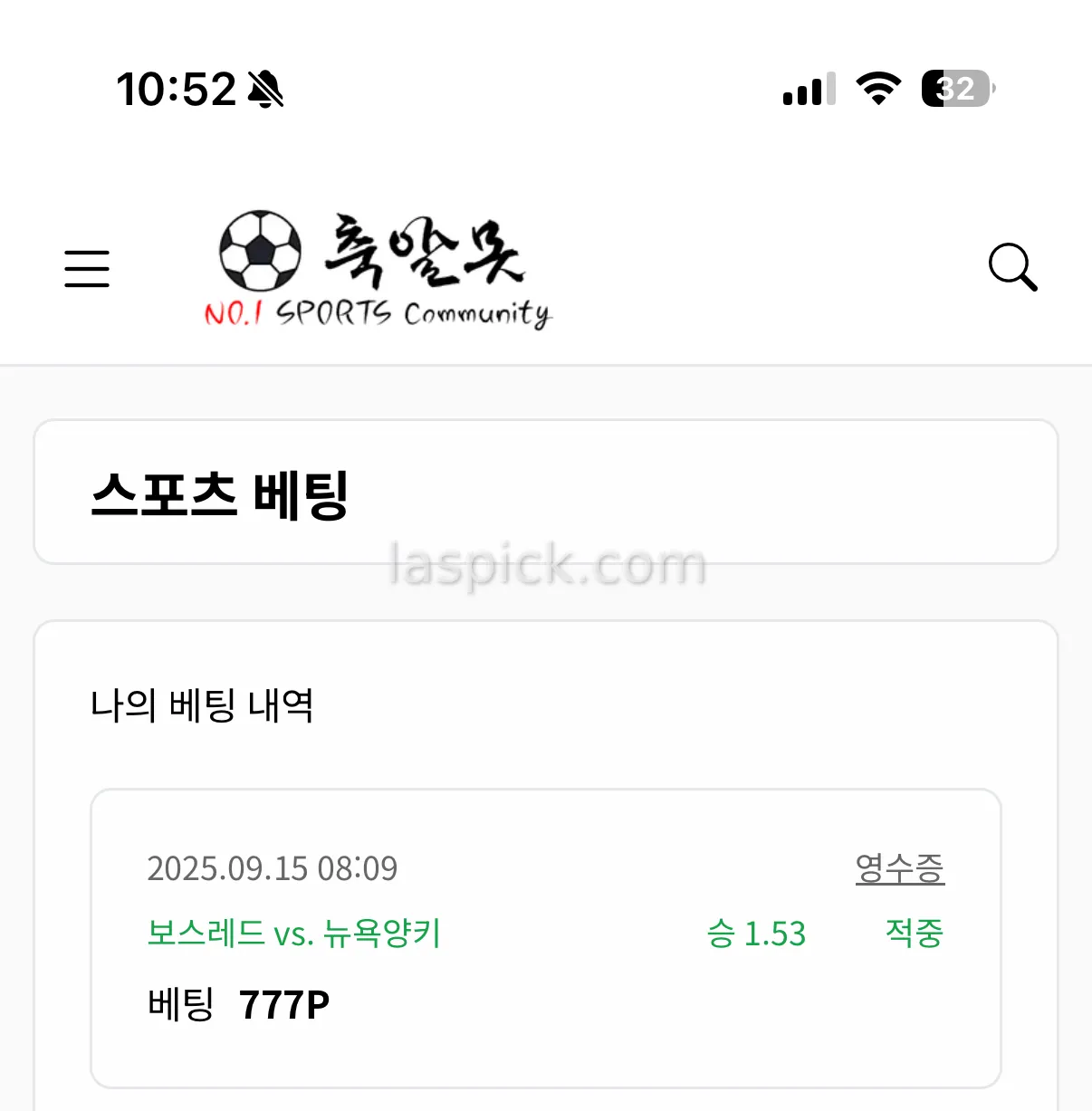The image size is (1092, 1111).
Task: Click the 보스레드 vs. 뉴욕양키 match
Action: [294, 934]
